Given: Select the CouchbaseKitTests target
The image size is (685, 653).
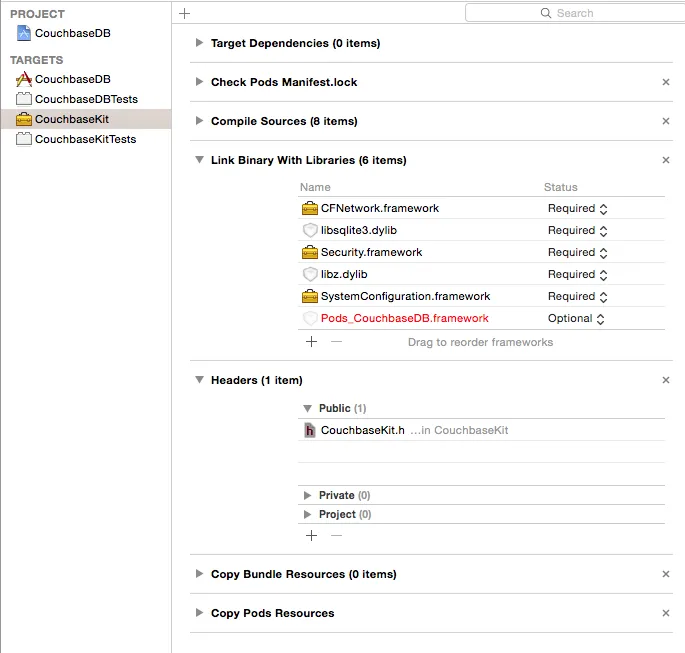Looking at the screenshot, I should [84, 139].
